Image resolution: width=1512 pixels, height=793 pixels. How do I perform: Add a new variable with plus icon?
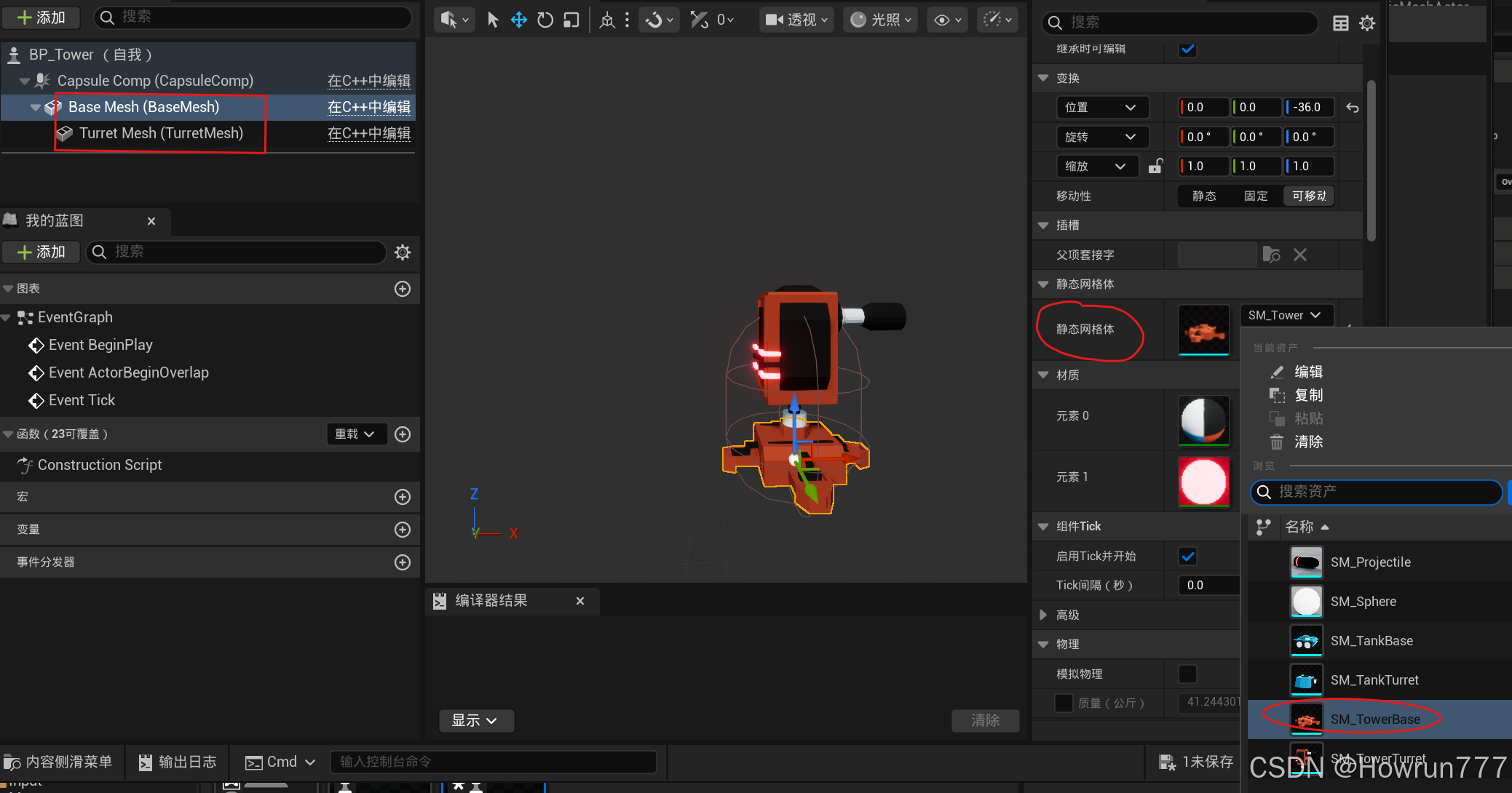pyautogui.click(x=403, y=530)
